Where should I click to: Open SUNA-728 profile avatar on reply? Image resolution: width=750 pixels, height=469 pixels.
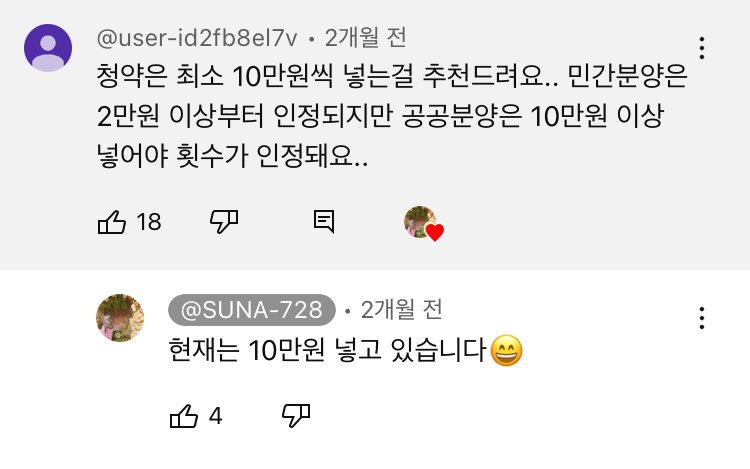(119, 318)
